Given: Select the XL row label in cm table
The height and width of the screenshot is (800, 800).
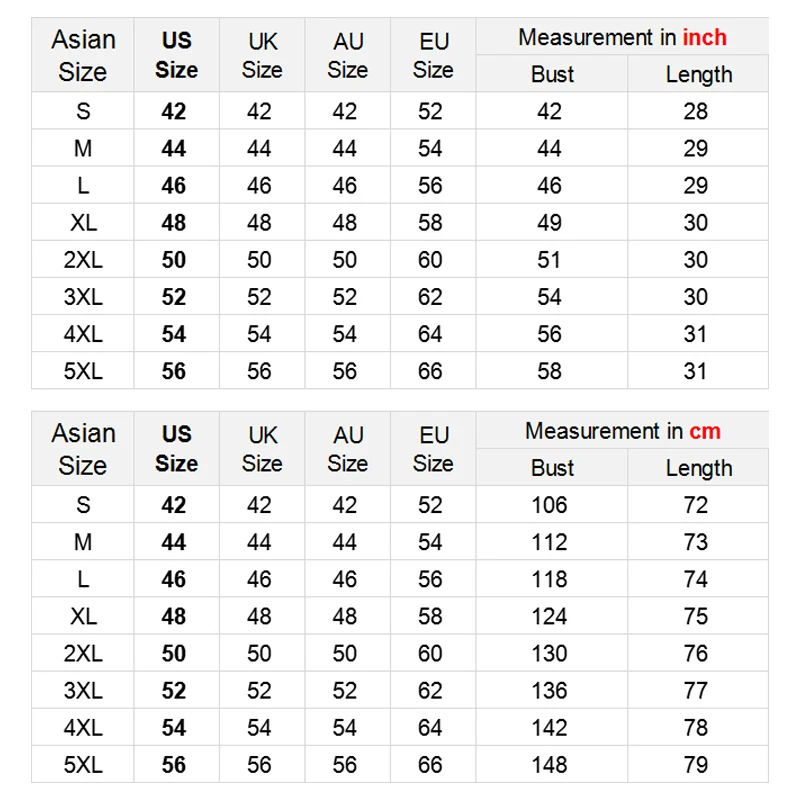Looking at the screenshot, I should click(83, 616).
